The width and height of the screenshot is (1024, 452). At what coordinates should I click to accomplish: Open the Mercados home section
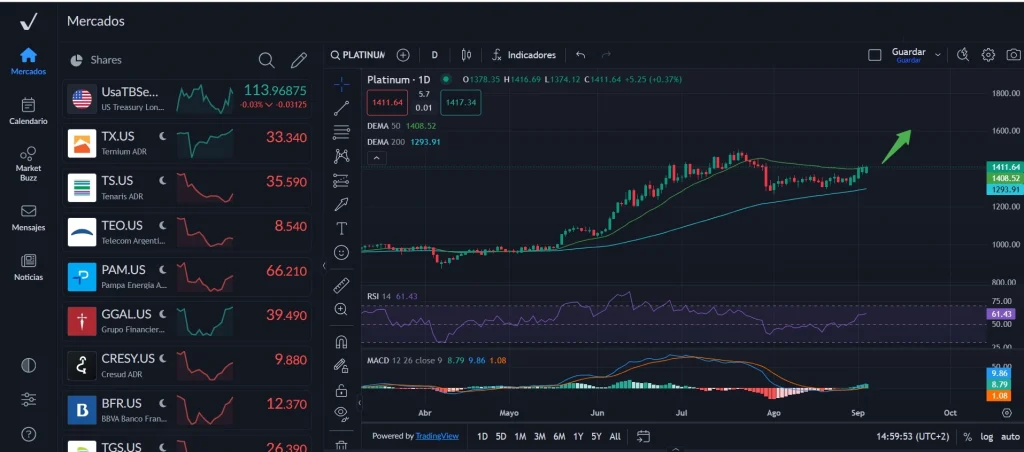(x=28, y=61)
